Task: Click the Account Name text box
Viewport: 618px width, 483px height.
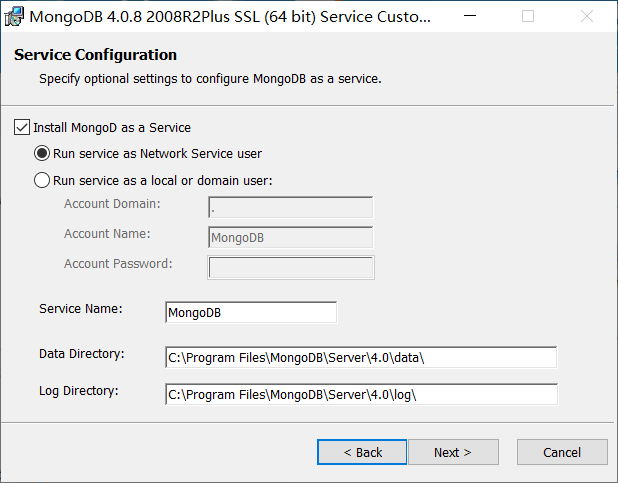Action: [x=290, y=237]
